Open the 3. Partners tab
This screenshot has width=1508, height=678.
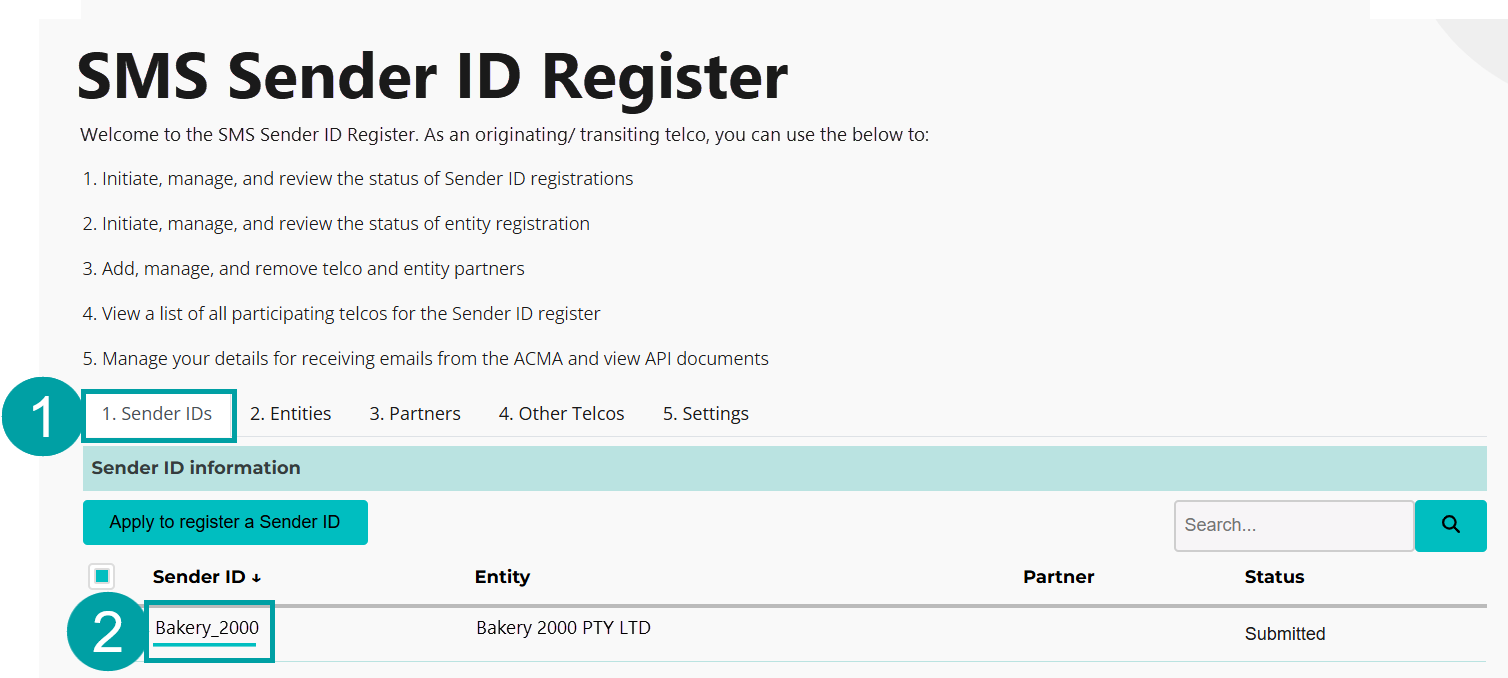point(414,413)
